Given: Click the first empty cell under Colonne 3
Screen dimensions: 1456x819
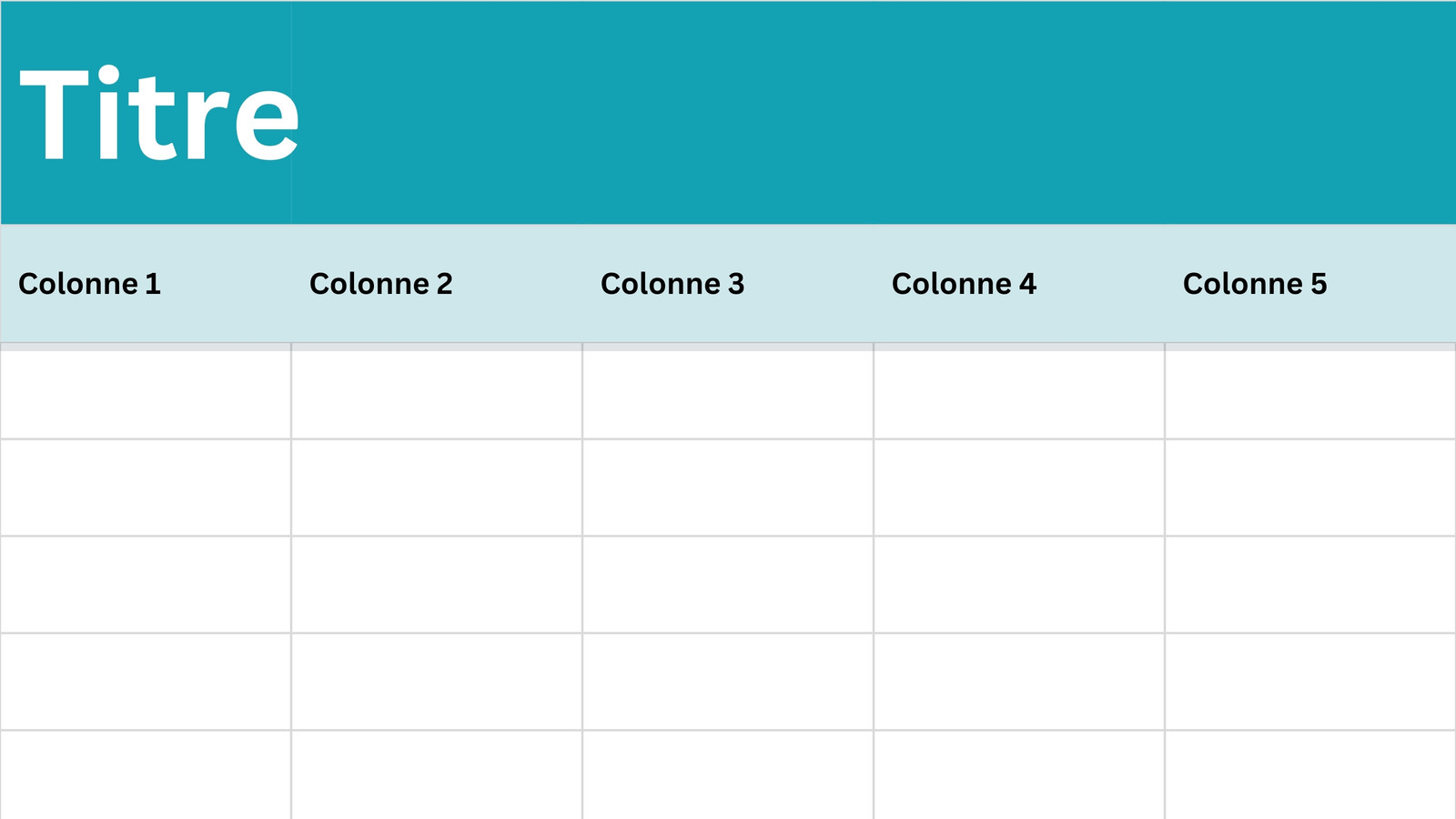Looking at the screenshot, I should [x=728, y=391].
